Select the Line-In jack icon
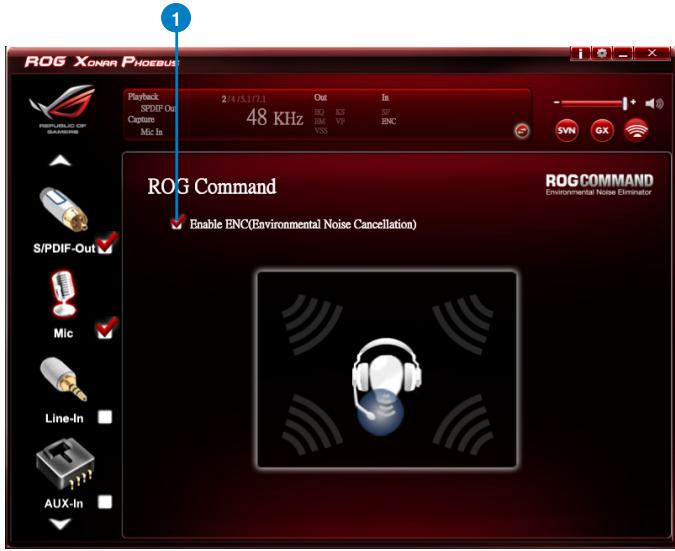Viewport: 675px width, 551px height. coord(64,380)
